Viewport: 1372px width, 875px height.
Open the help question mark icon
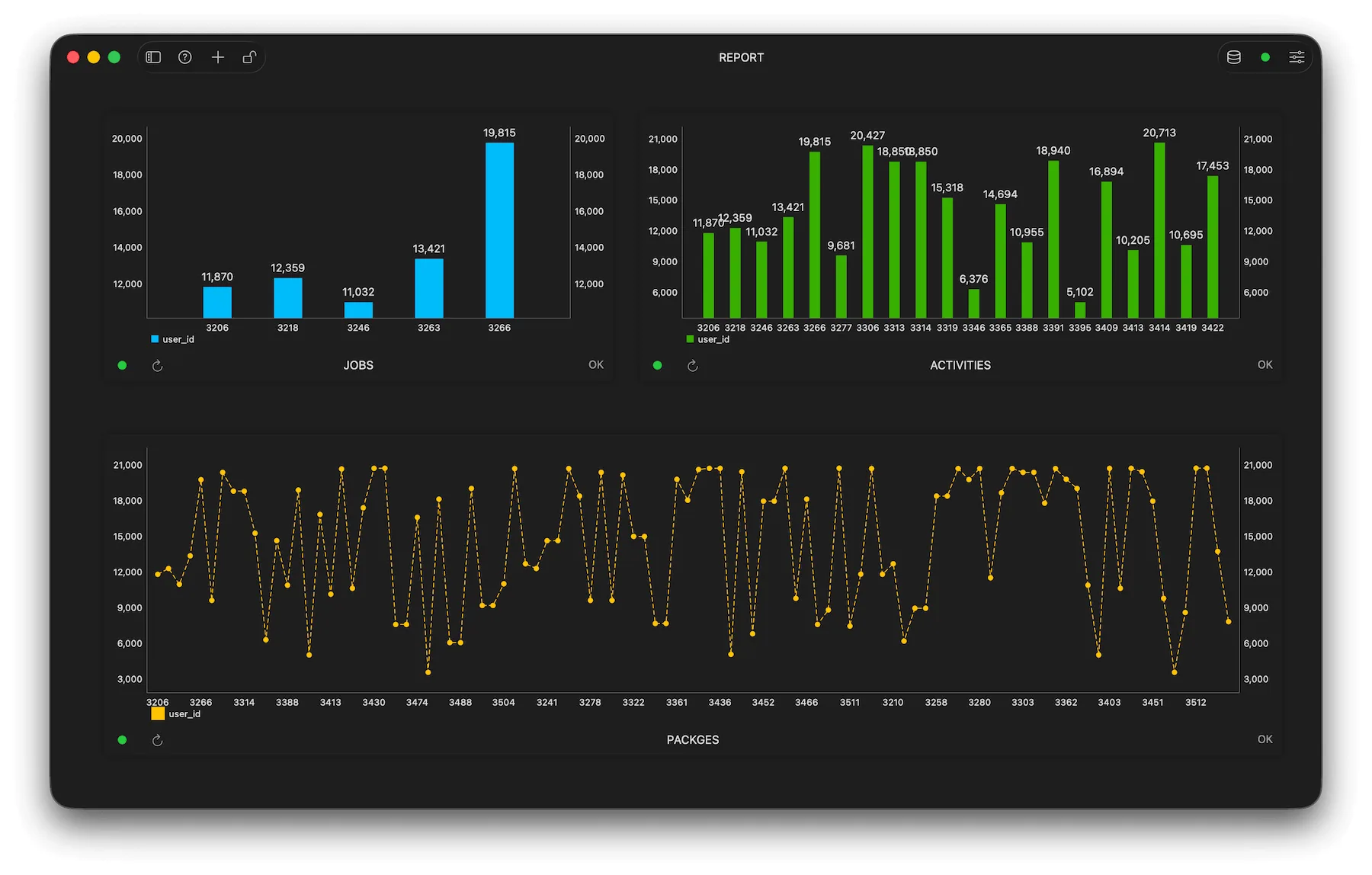click(185, 57)
